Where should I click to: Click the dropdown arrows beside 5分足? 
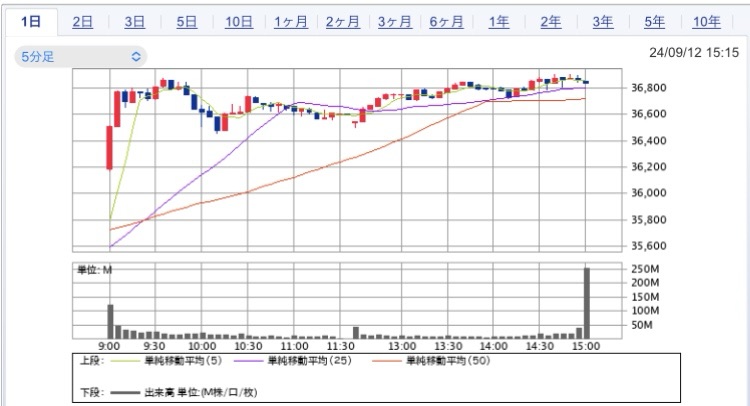[x=136, y=56]
